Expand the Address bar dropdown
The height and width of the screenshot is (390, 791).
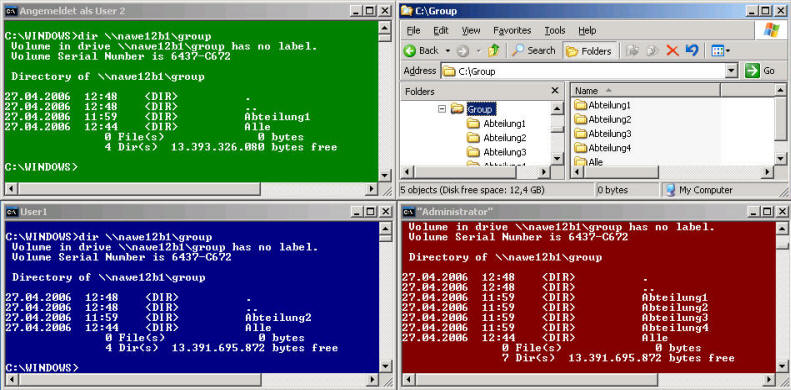731,71
